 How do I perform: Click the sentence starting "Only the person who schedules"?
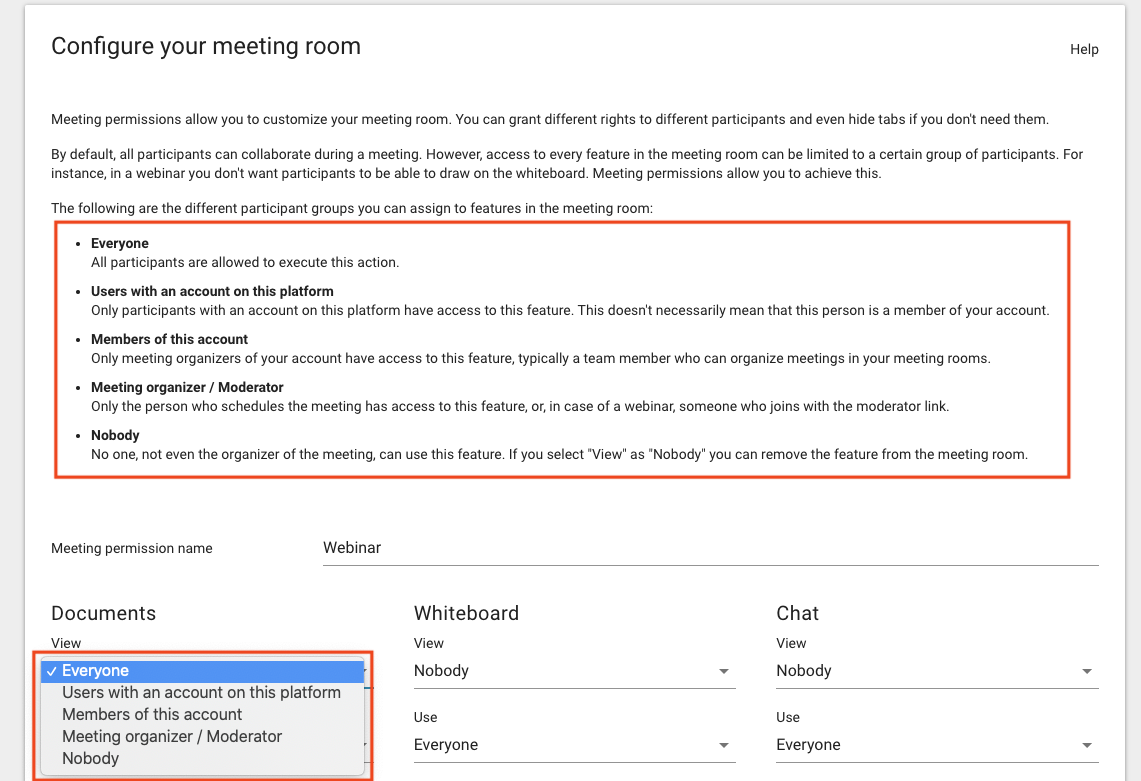pyautogui.click(x=520, y=406)
